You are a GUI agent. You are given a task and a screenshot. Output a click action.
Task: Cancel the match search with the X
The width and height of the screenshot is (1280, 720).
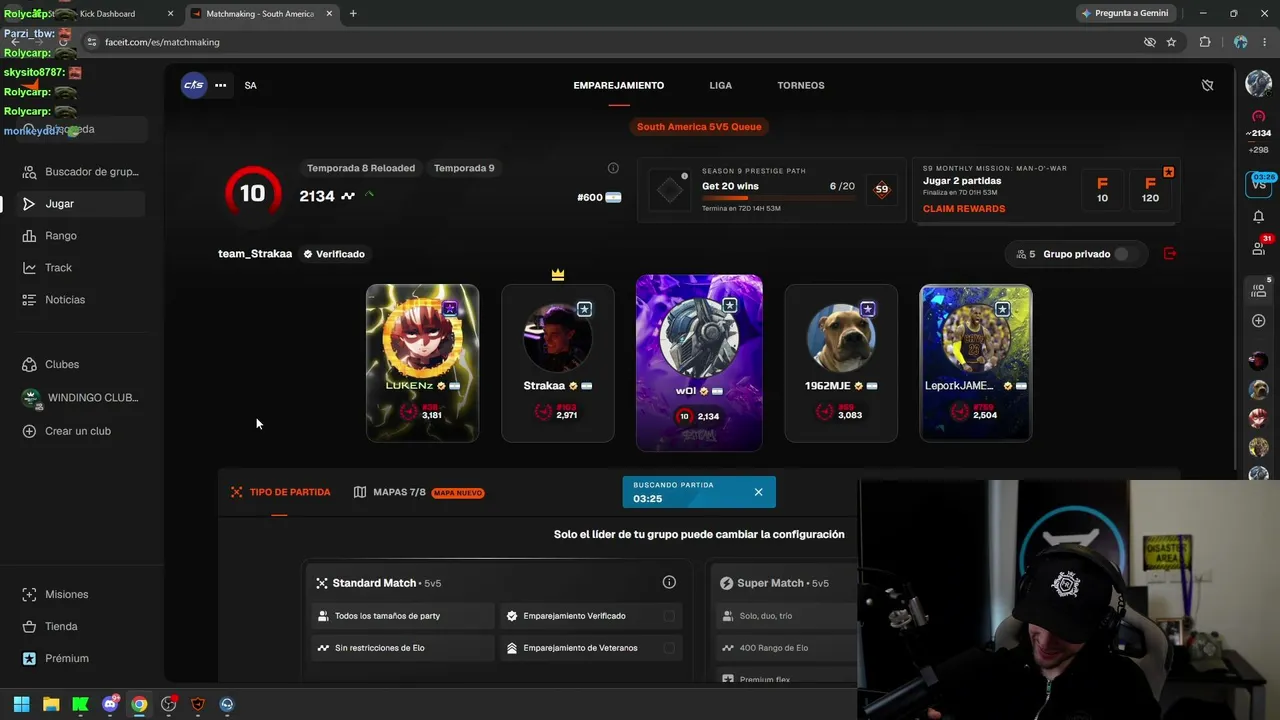pos(758,492)
